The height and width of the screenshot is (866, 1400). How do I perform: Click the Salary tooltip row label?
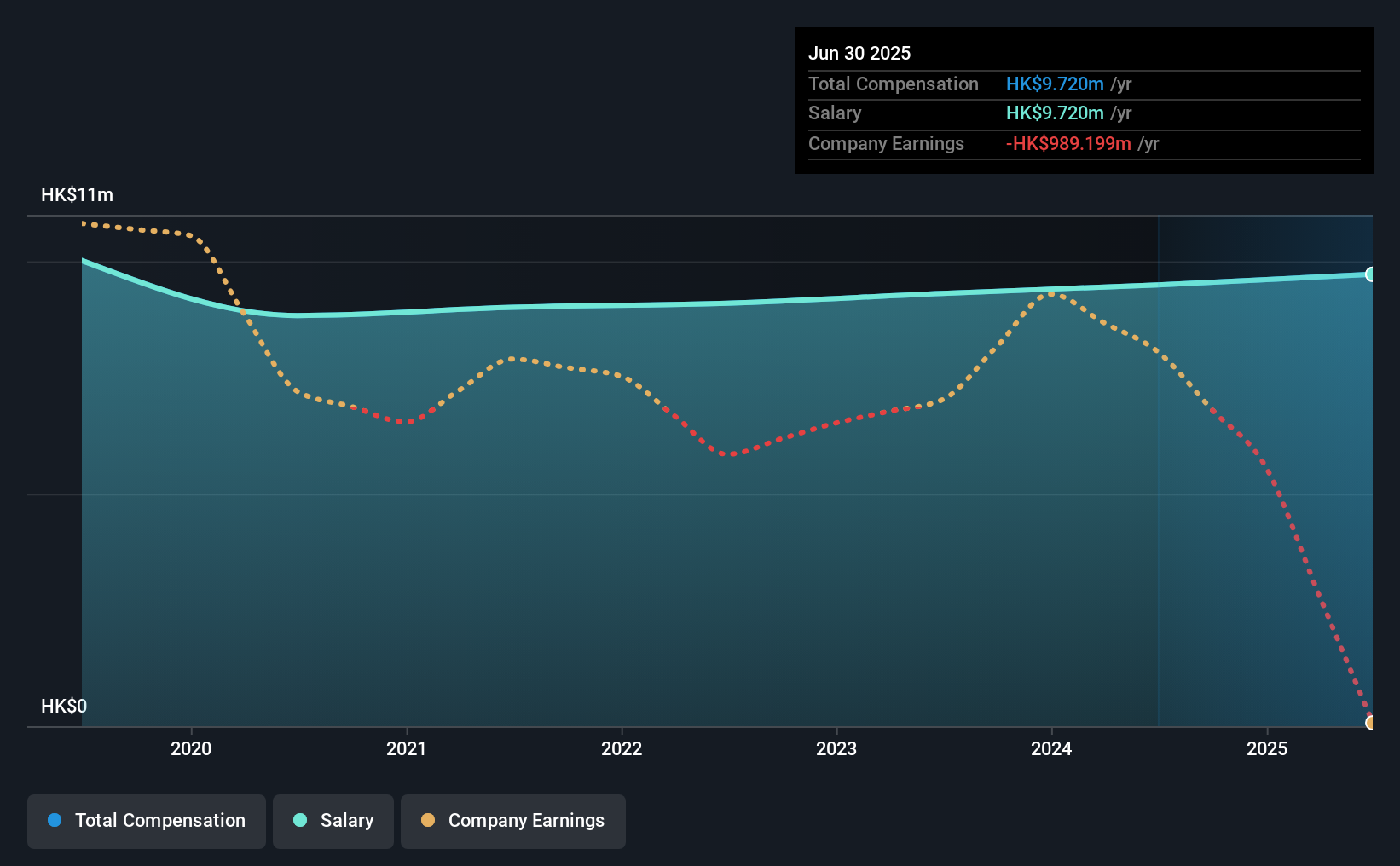tap(835, 113)
